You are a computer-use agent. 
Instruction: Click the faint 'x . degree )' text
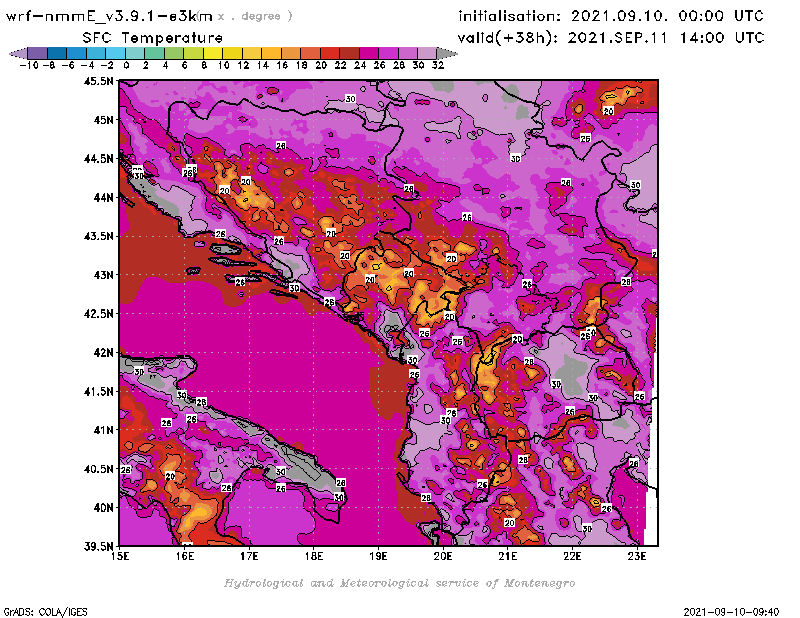[255, 16]
